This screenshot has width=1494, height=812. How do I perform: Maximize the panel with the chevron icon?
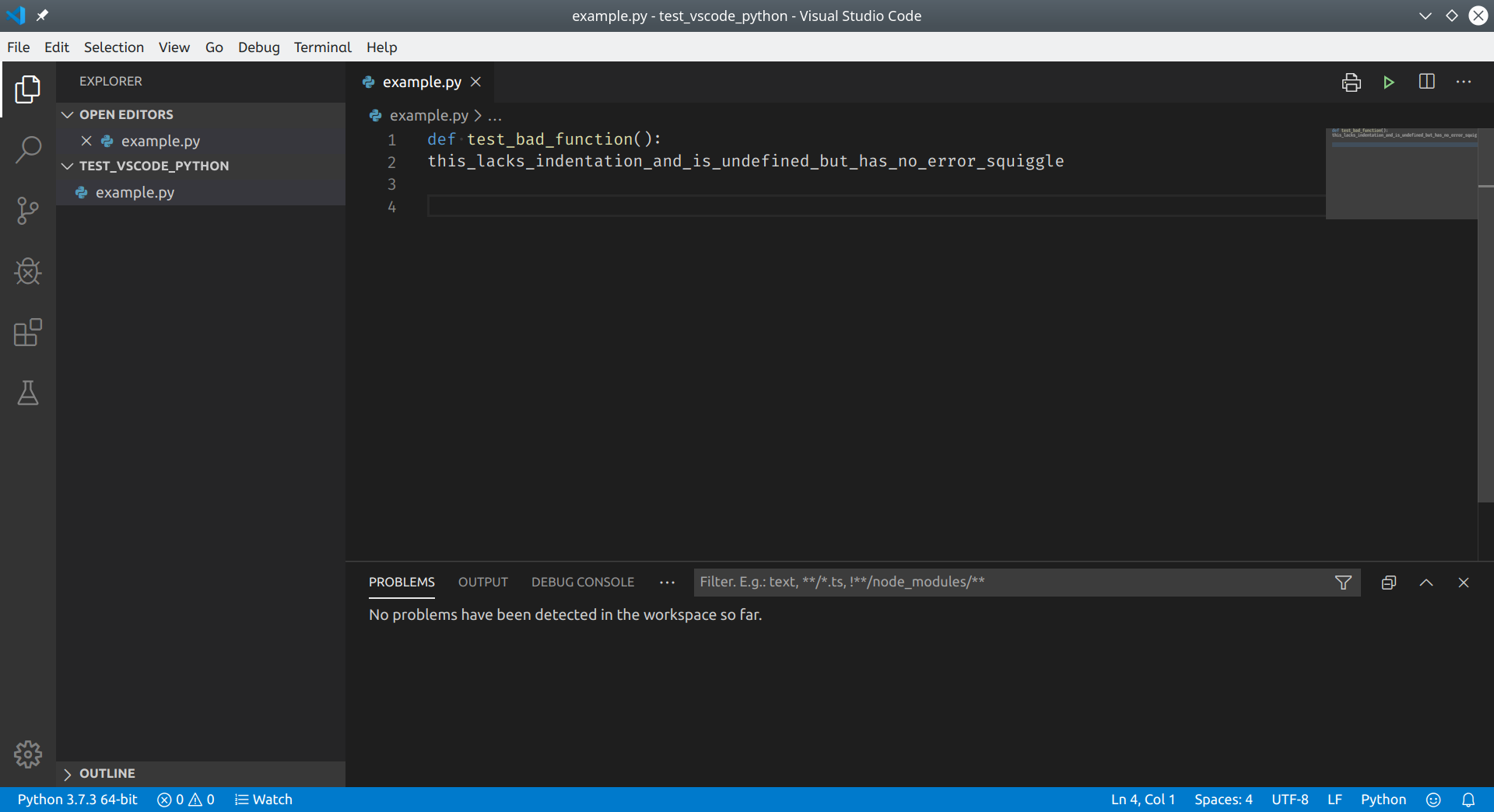1426,582
